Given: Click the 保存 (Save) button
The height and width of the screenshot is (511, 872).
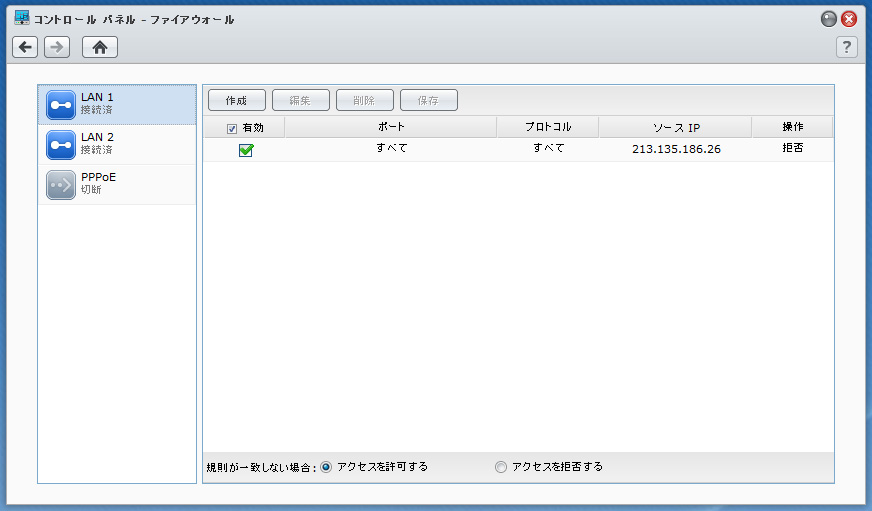Looking at the screenshot, I should click(x=429, y=100).
